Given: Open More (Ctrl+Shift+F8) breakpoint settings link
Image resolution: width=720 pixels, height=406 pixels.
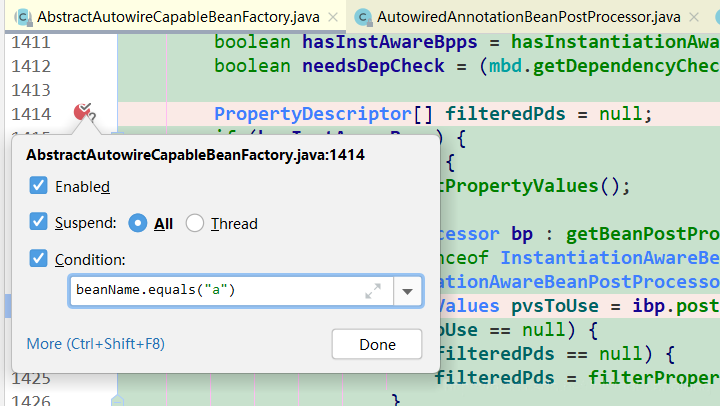Looking at the screenshot, I should pyautogui.click(x=96, y=344).
